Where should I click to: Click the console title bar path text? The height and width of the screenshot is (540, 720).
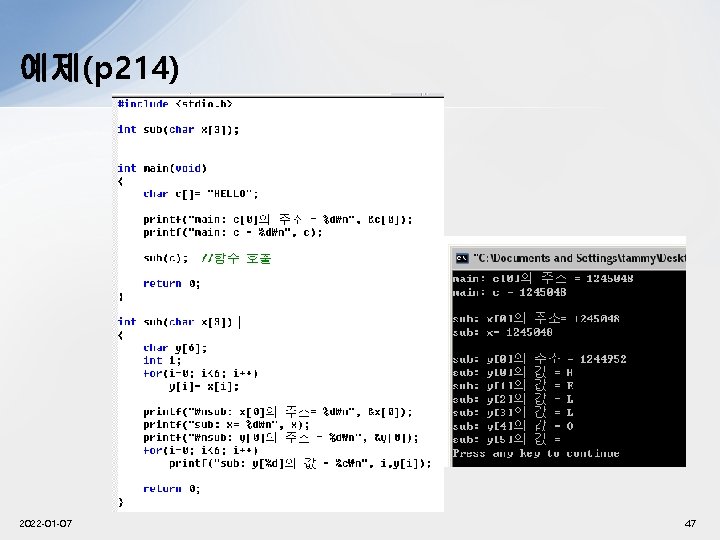tap(579, 258)
